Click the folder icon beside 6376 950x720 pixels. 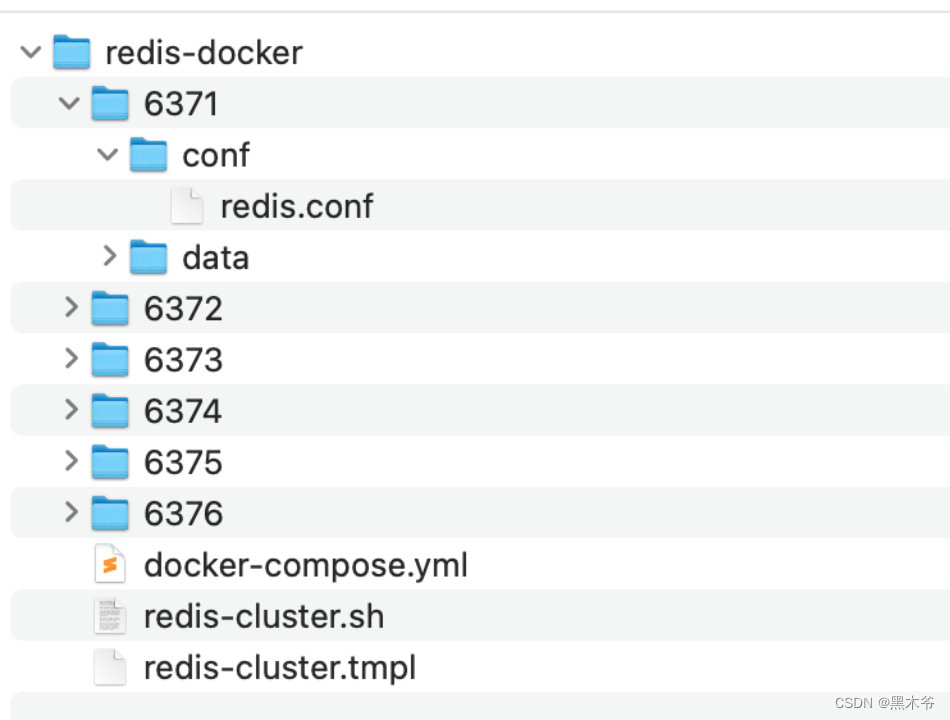point(110,513)
